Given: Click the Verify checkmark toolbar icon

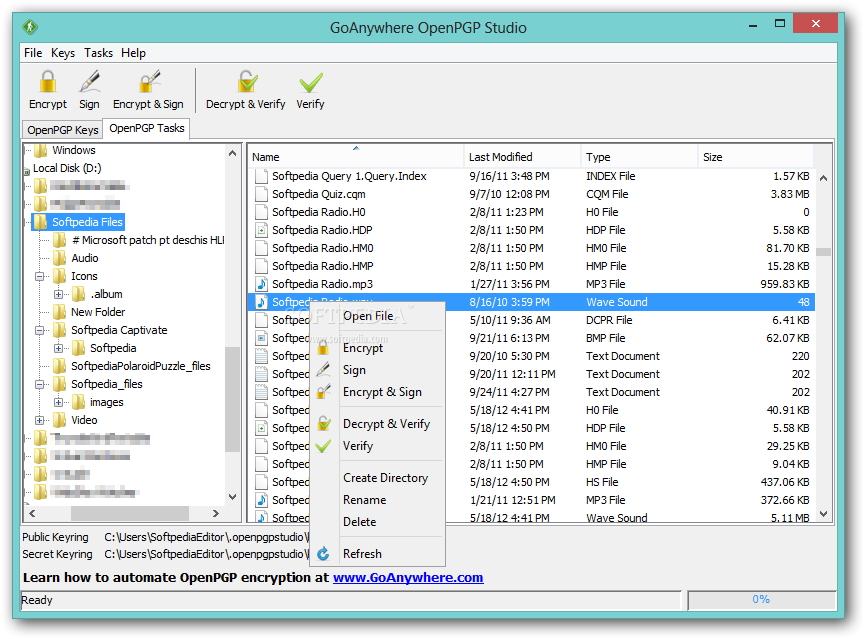Looking at the screenshot, I should tap(311, 82).
